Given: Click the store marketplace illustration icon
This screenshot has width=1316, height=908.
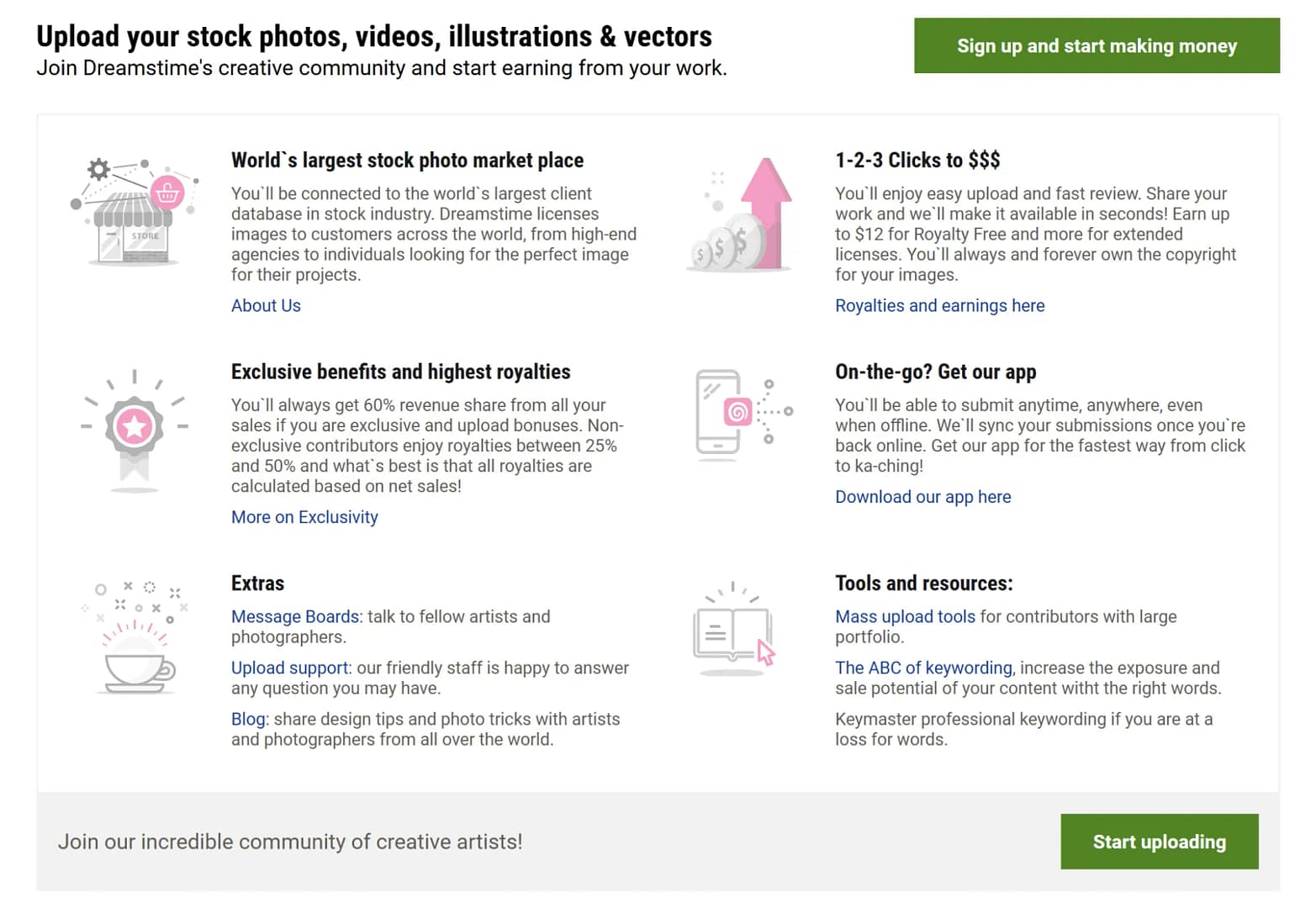Looking at the screenshot, I should (135, 212).
